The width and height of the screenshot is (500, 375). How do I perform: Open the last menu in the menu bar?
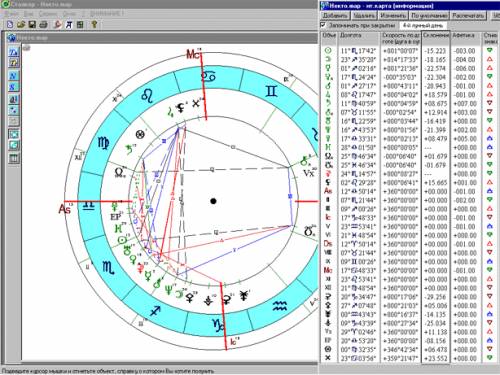106,13
